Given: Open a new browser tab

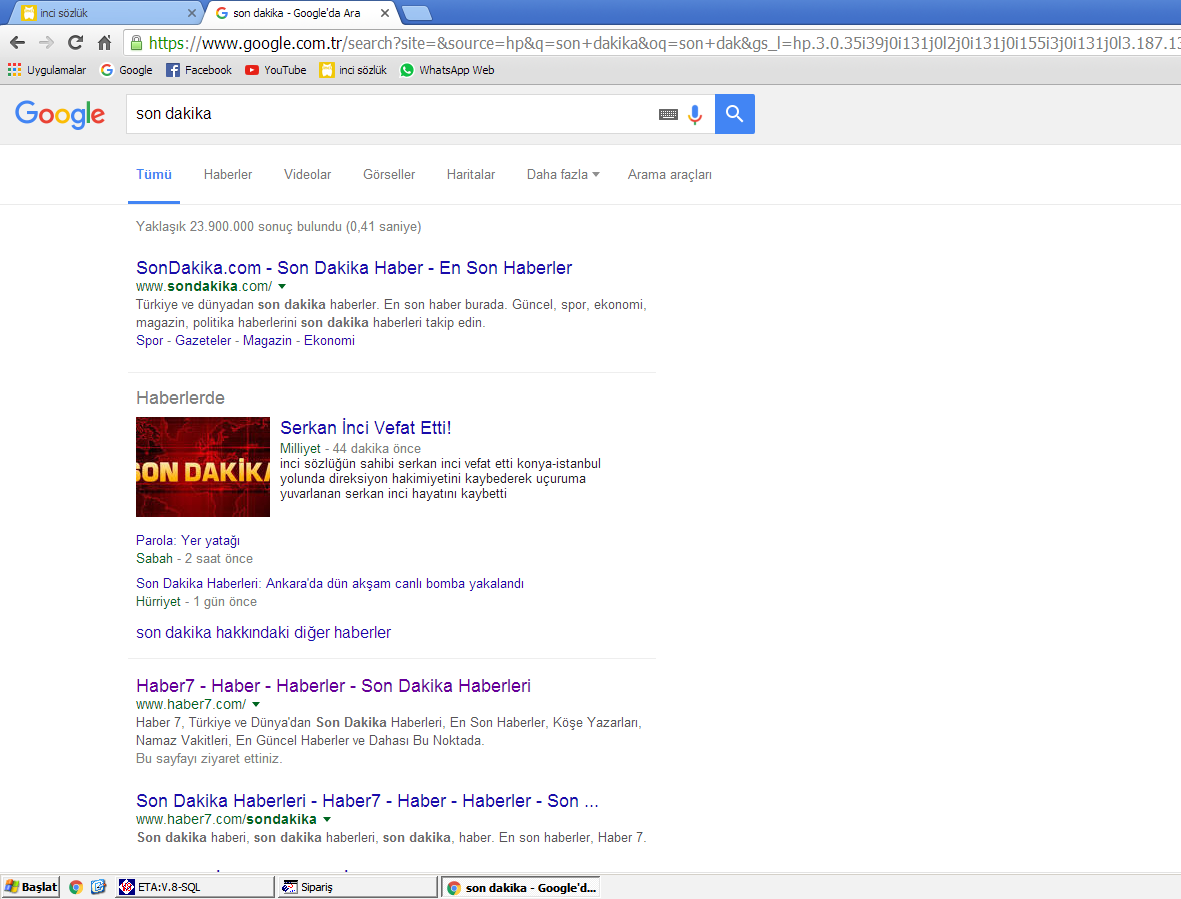Looking at the screenshot, I should click(x=417, y=13).
